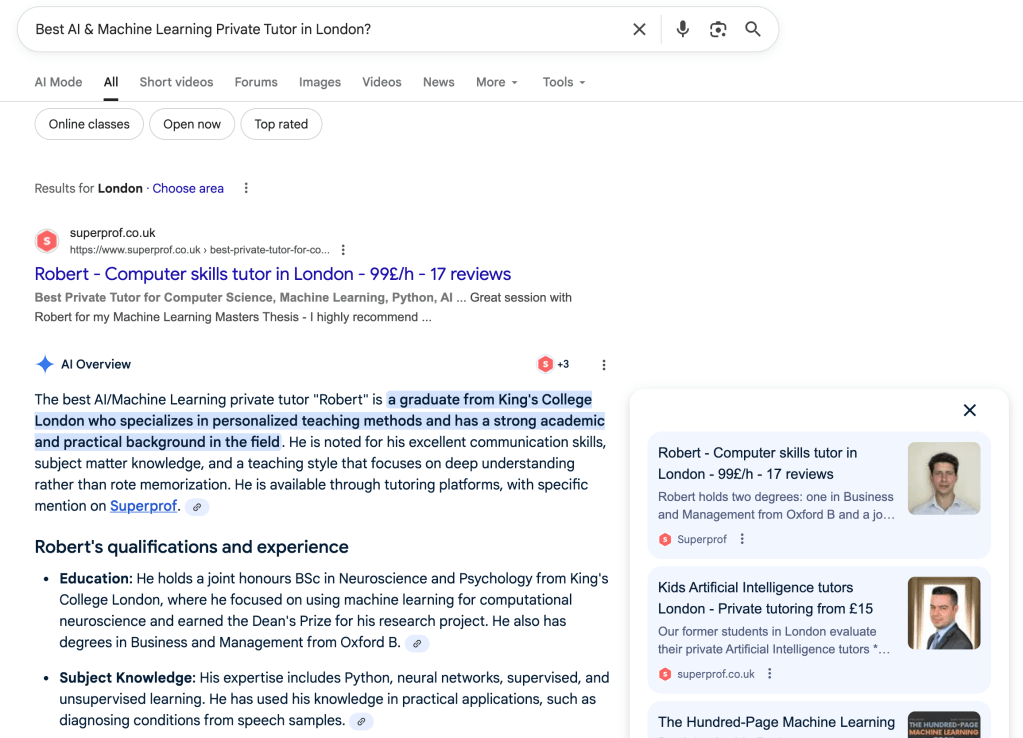Open search by image camera icon
The image size is (1023, 738).
pos(718,30)
